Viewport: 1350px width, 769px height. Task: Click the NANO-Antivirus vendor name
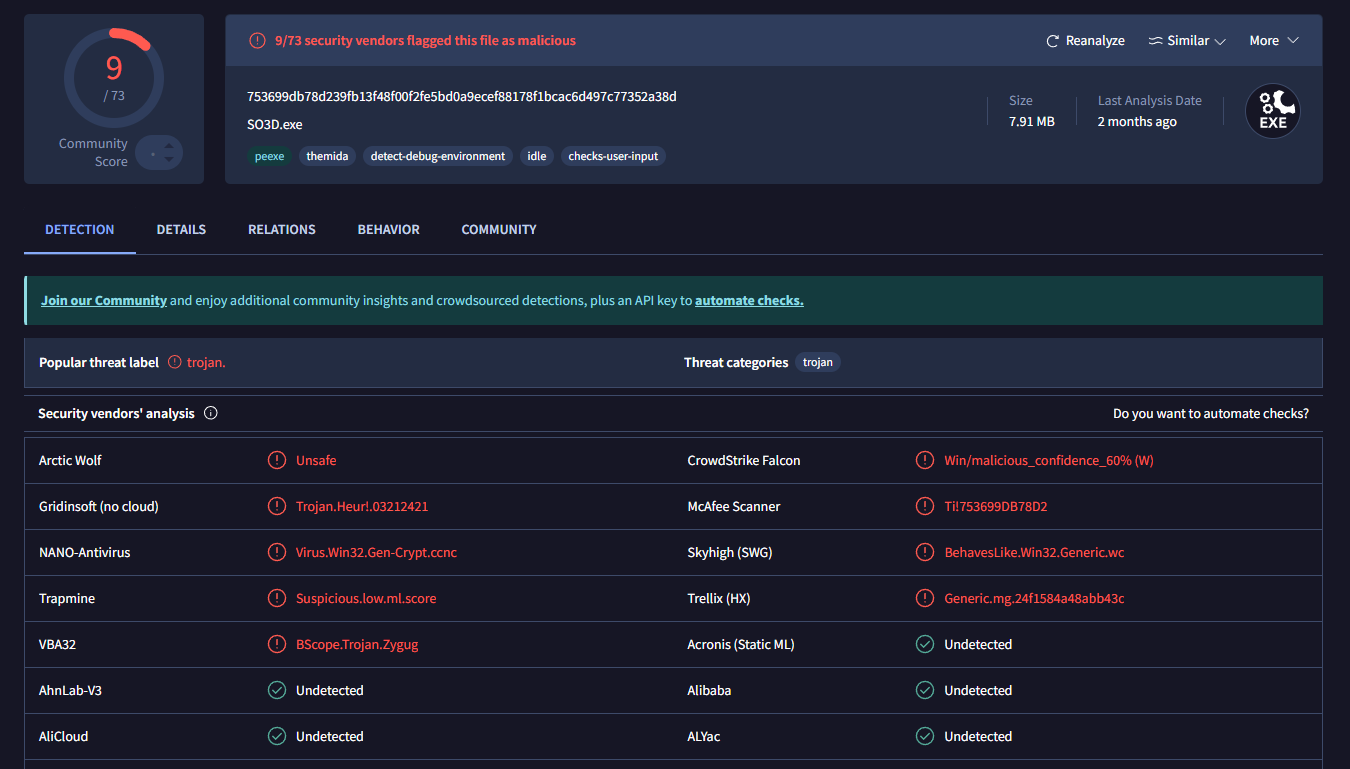click(x=85, y=552)
